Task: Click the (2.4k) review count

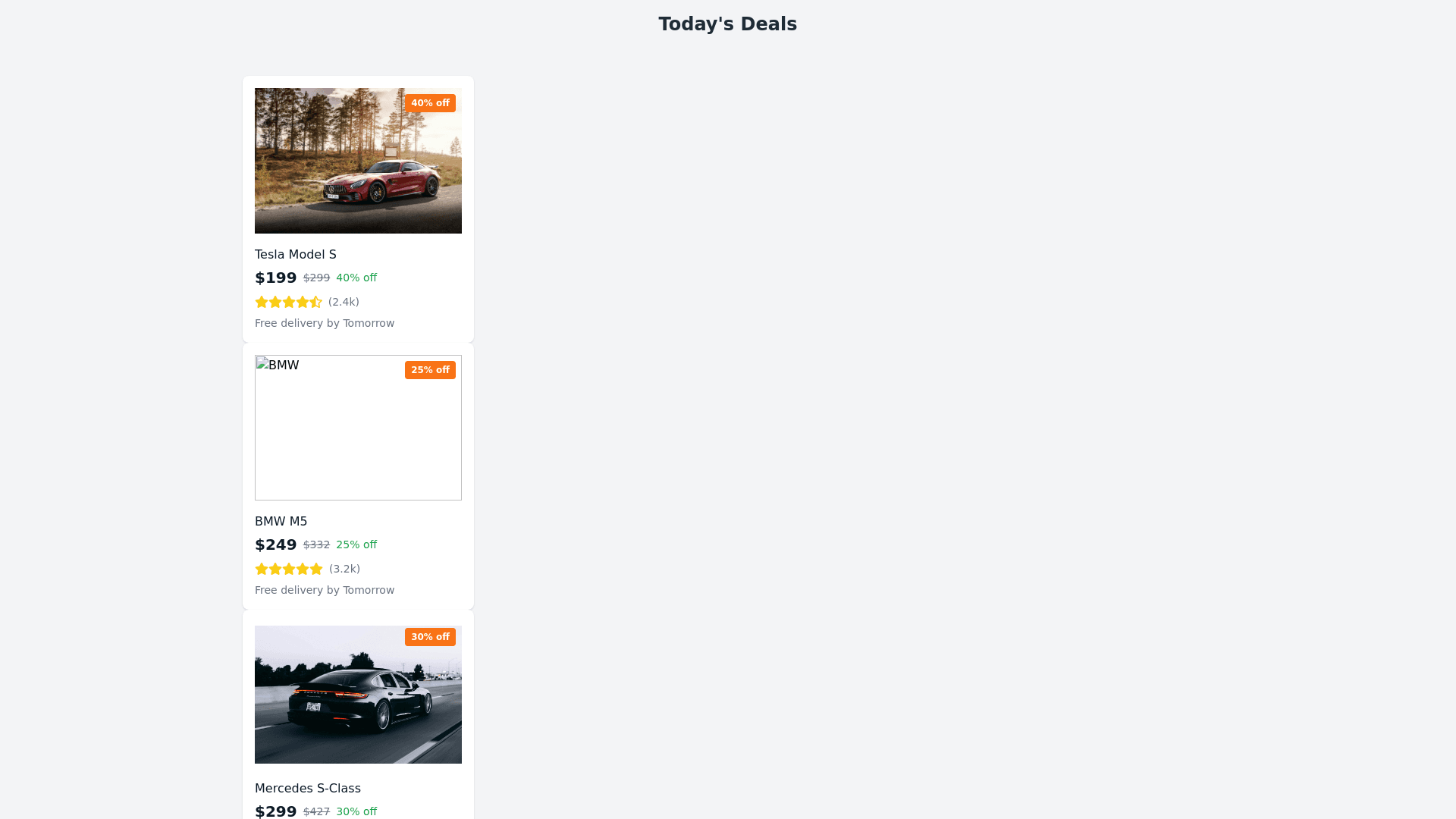Action: click(x=344, y=302)
